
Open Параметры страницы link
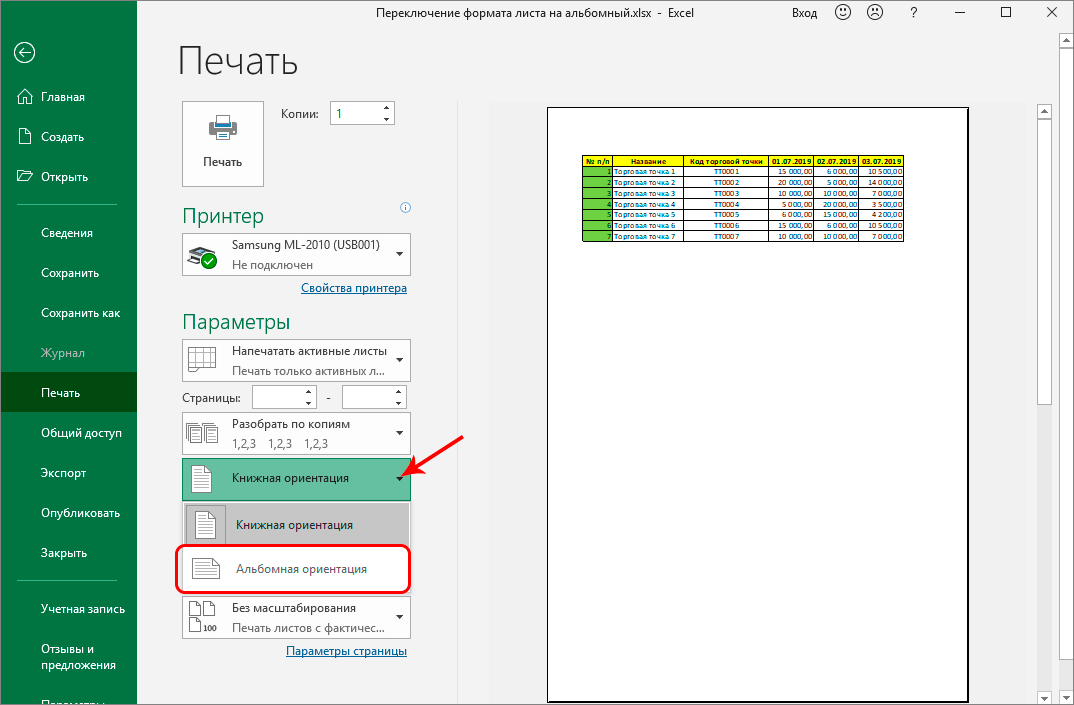[x=347, y=651]
